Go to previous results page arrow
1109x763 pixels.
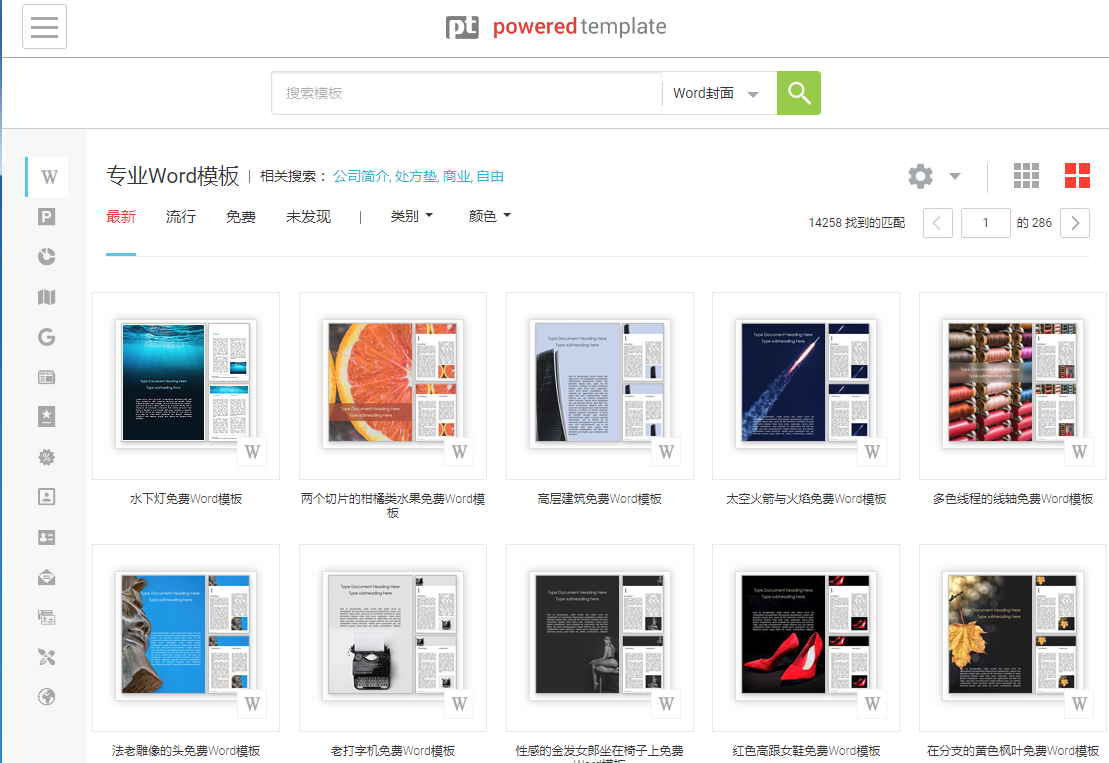pyautogui.click(x=938, y=223)
